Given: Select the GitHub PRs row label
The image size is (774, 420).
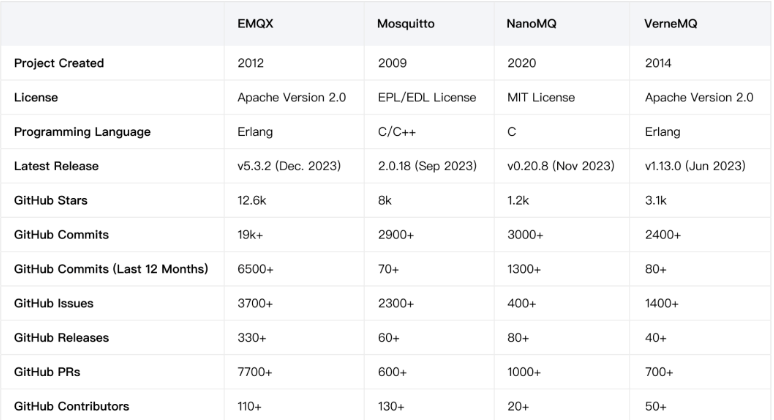Looking at the screenshot, I should coord(46,372).
